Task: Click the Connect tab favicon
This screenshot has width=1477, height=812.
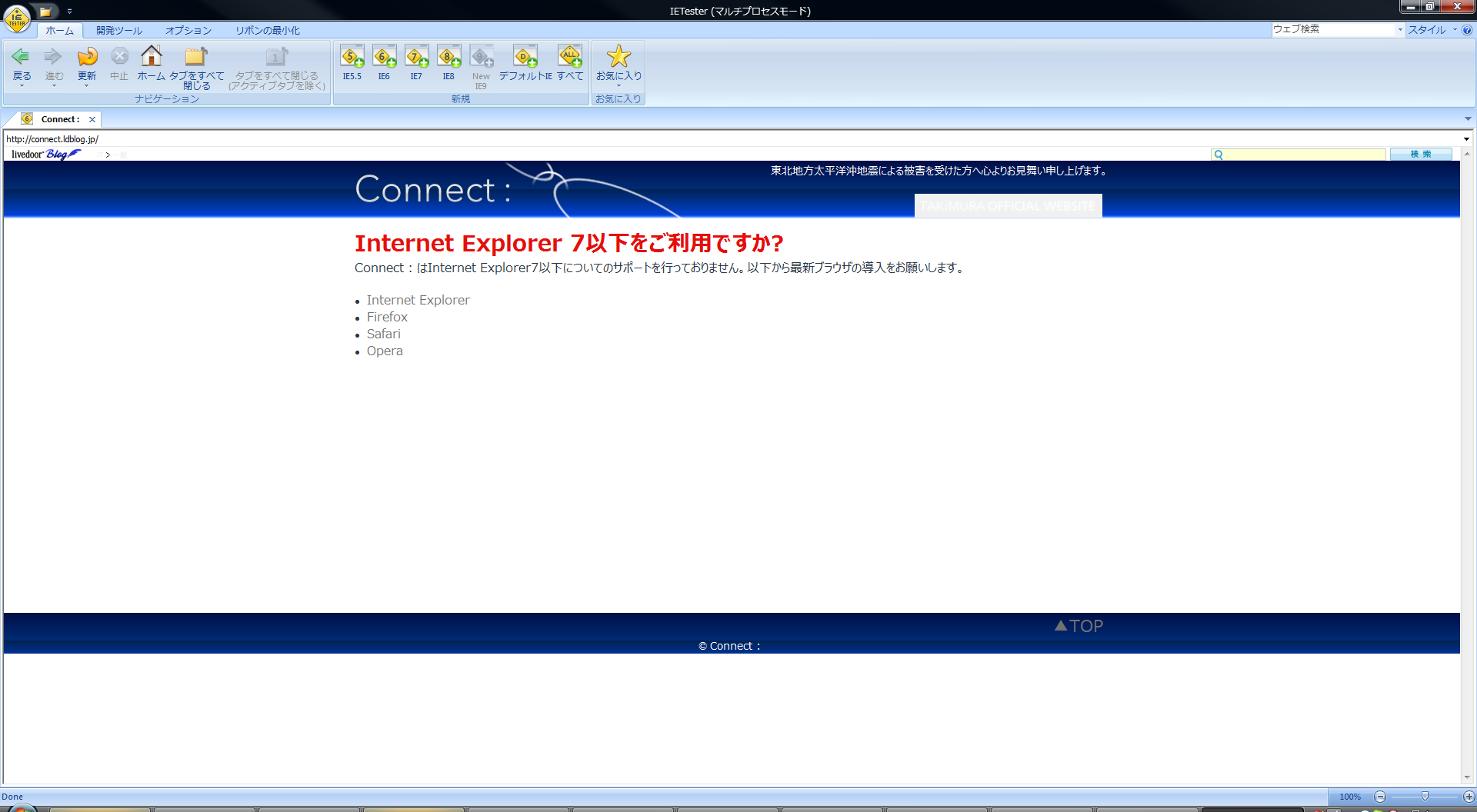Action: (28, 119)
